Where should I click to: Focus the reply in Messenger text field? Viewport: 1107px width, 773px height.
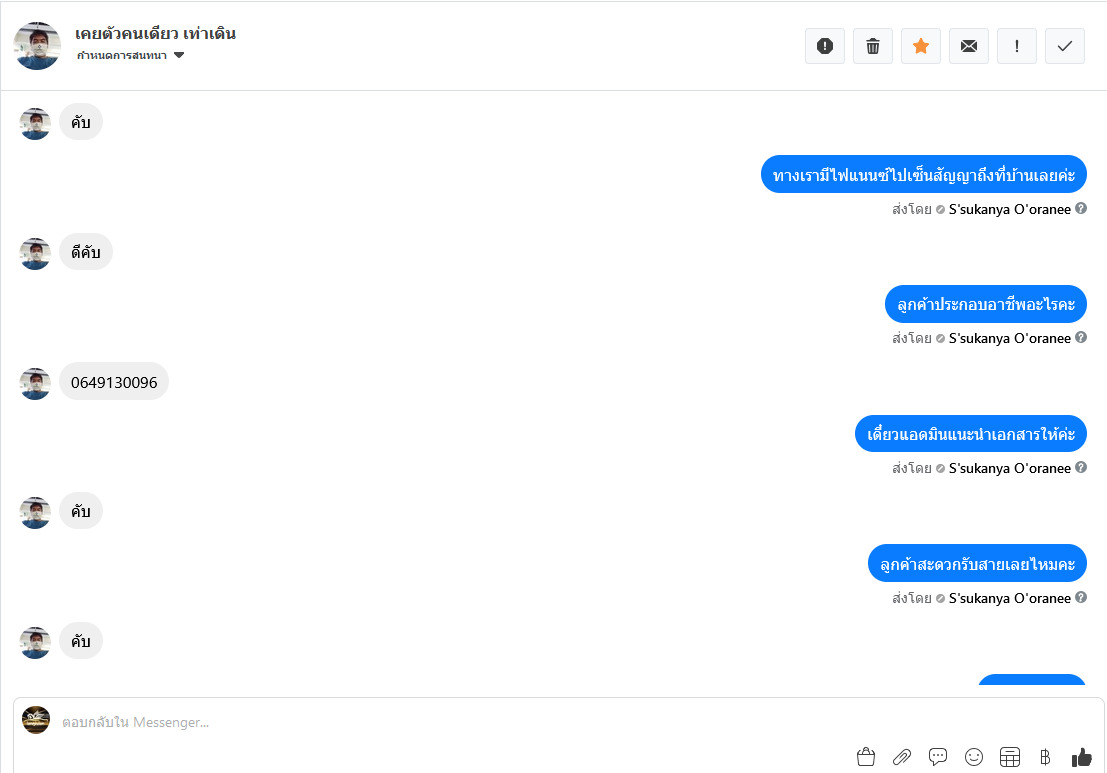[x=452, y=722]
